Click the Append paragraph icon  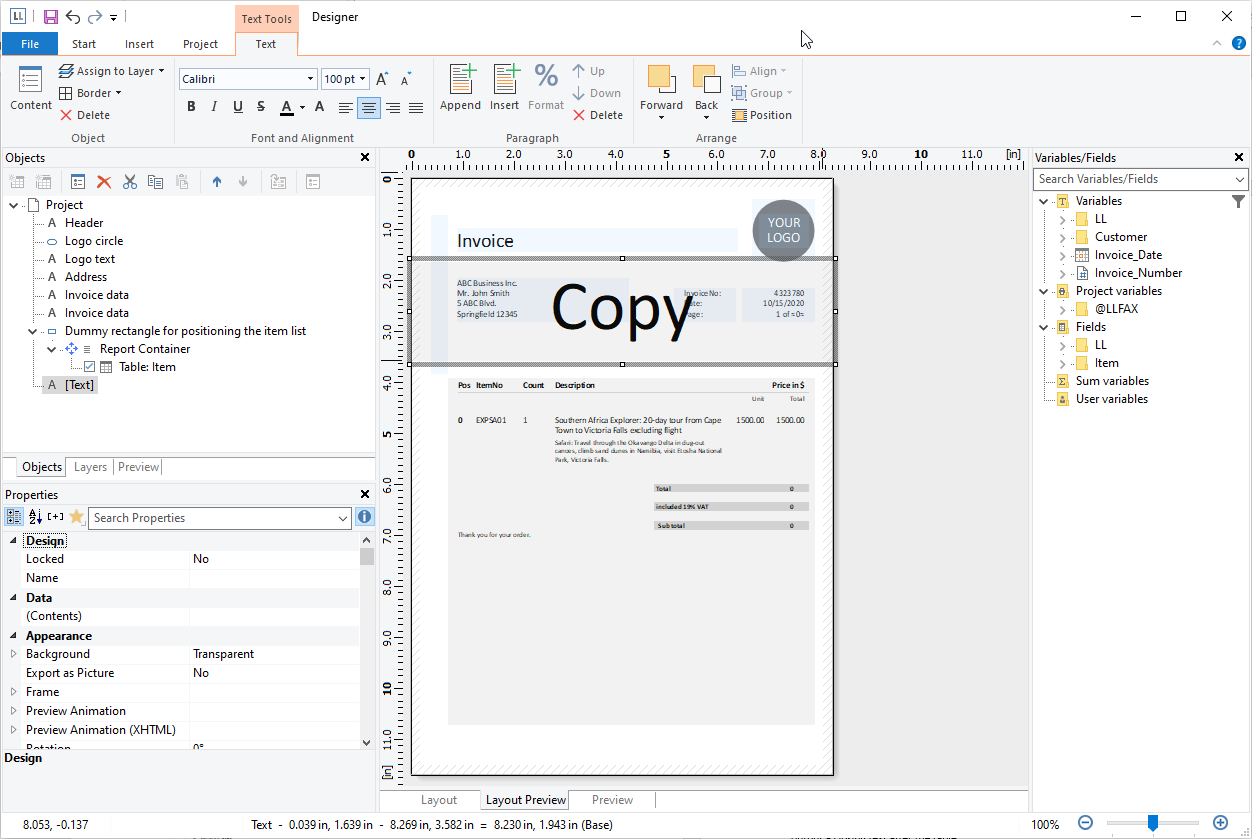click(460, 80)
